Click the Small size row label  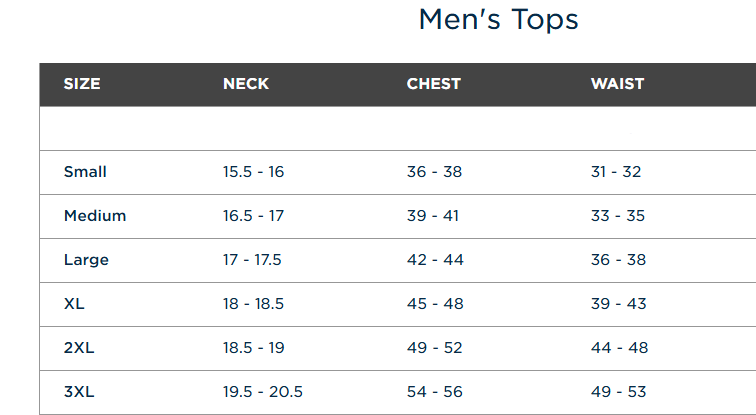coord(85,172)
